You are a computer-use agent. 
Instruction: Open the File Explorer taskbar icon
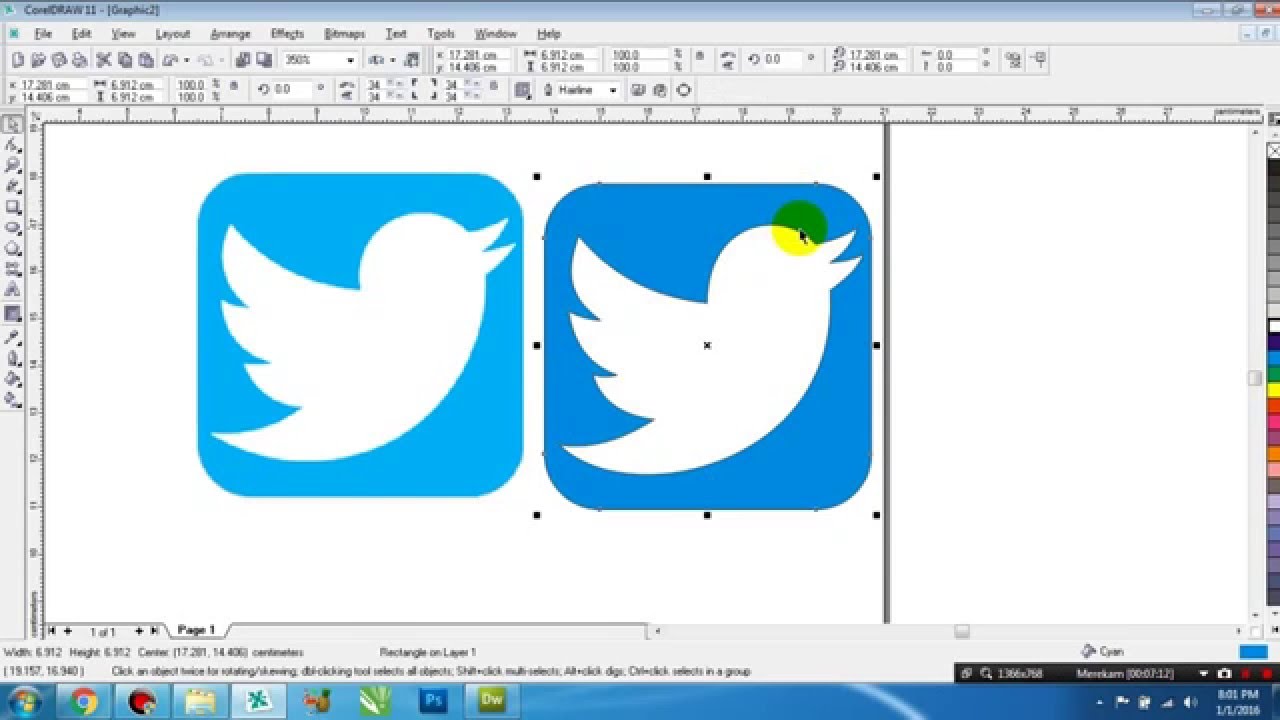[200, 701]
